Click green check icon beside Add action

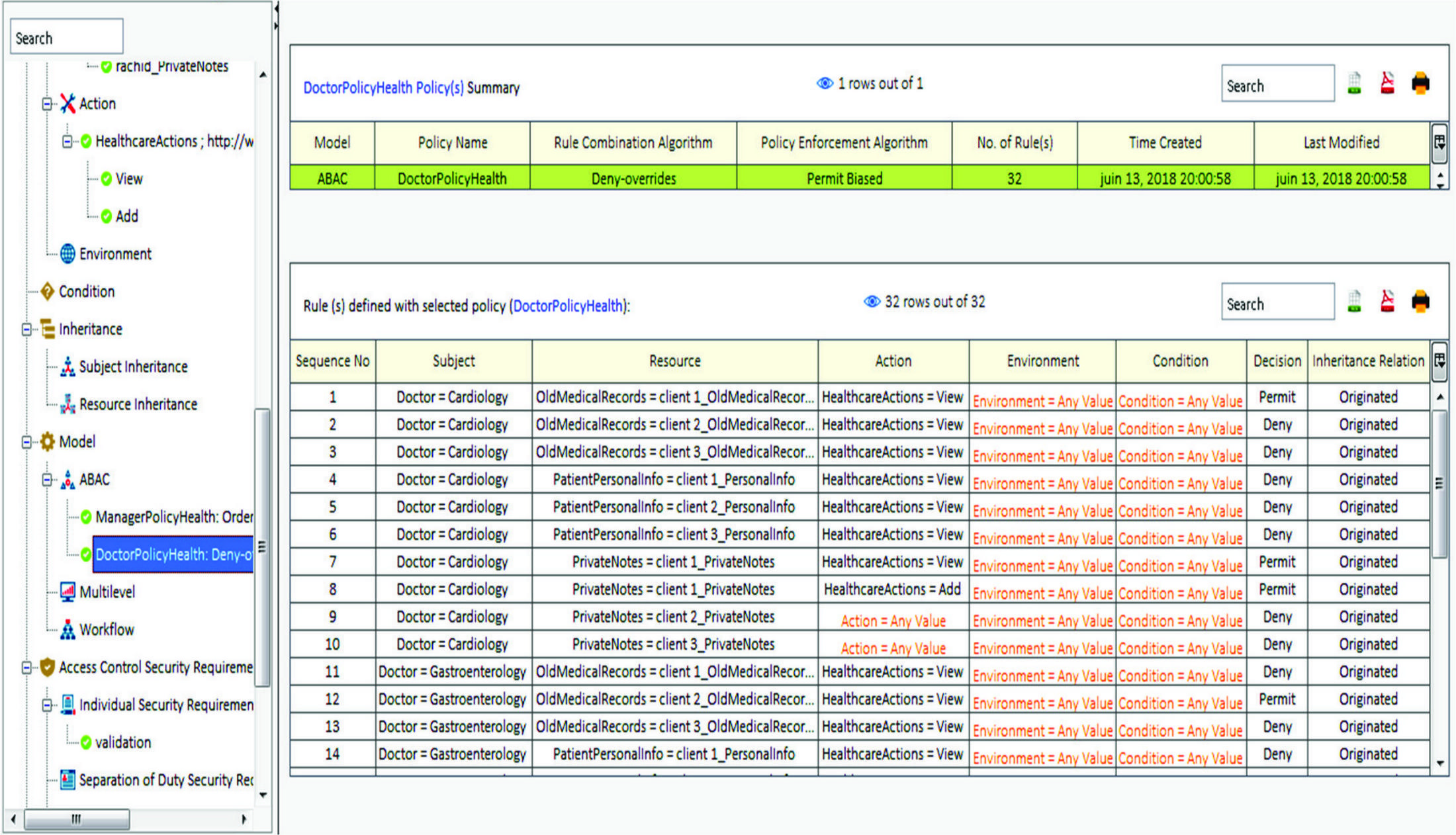107,216
